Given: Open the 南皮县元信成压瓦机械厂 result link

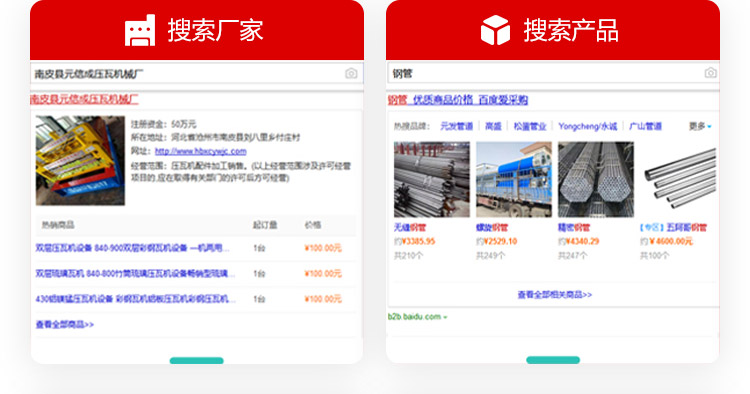Looking at the screenshot, I should [x=84, y=99].
